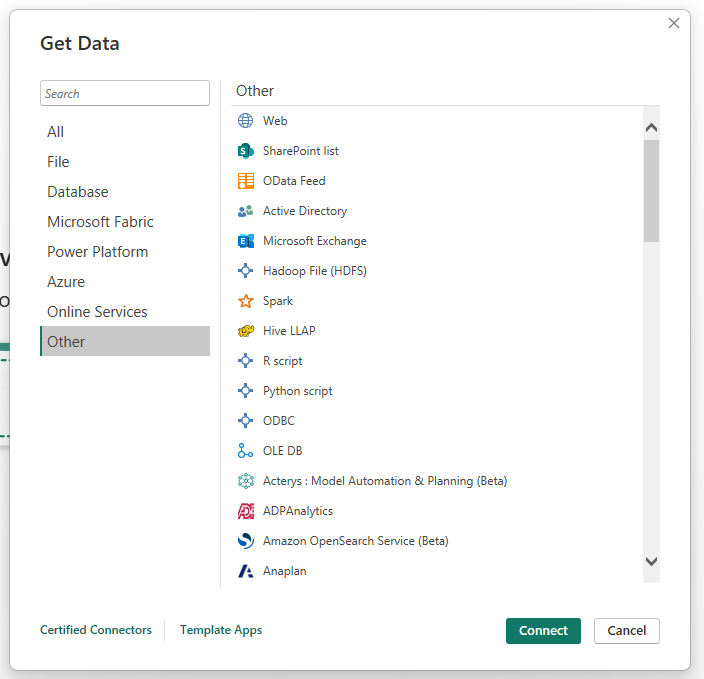Click the OData Feed table icon
This screenshot has height=679, width=704.
point(246,181)
